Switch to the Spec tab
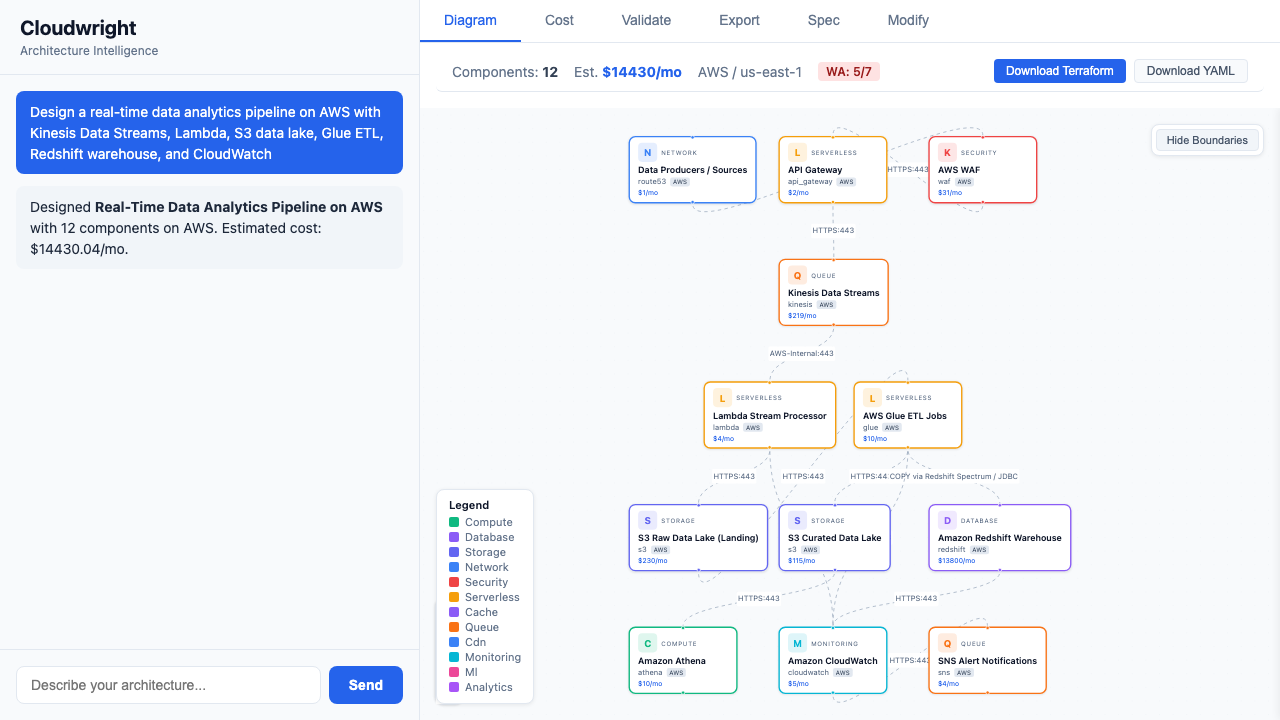 [822, 20]
